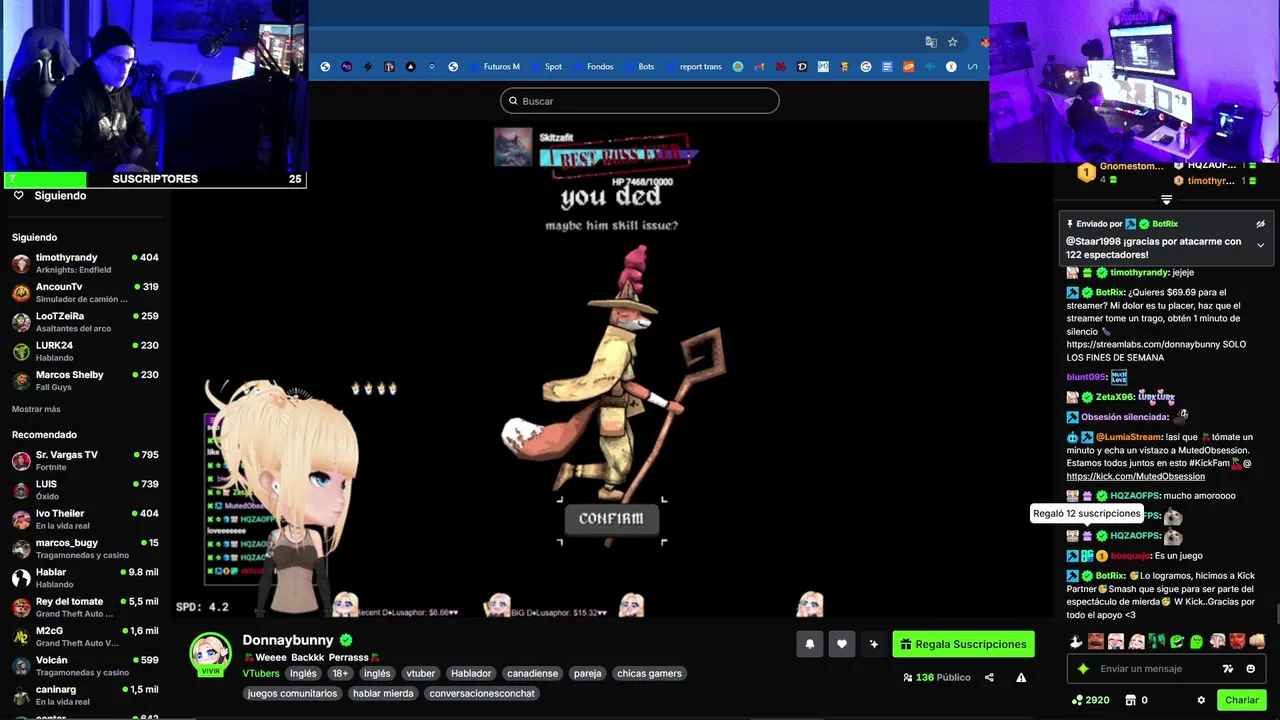Open emote picker smiley in chat box
The height and width of the screenshot is (720, 1280).
click(1251, 669)
